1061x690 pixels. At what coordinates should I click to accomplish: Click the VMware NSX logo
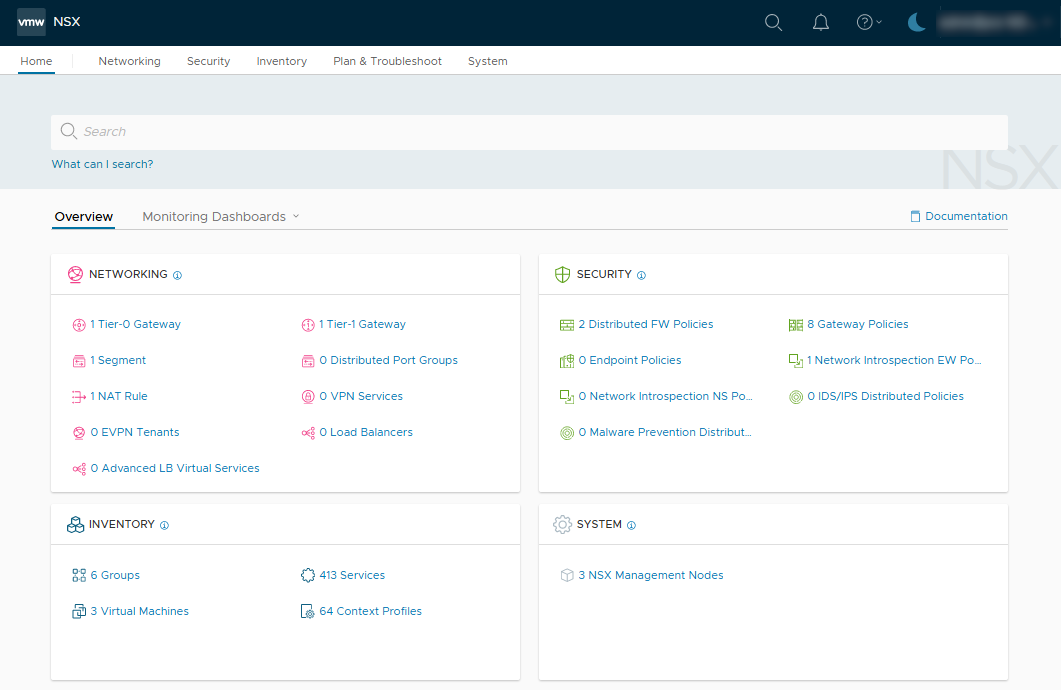[x=31, y=22]
